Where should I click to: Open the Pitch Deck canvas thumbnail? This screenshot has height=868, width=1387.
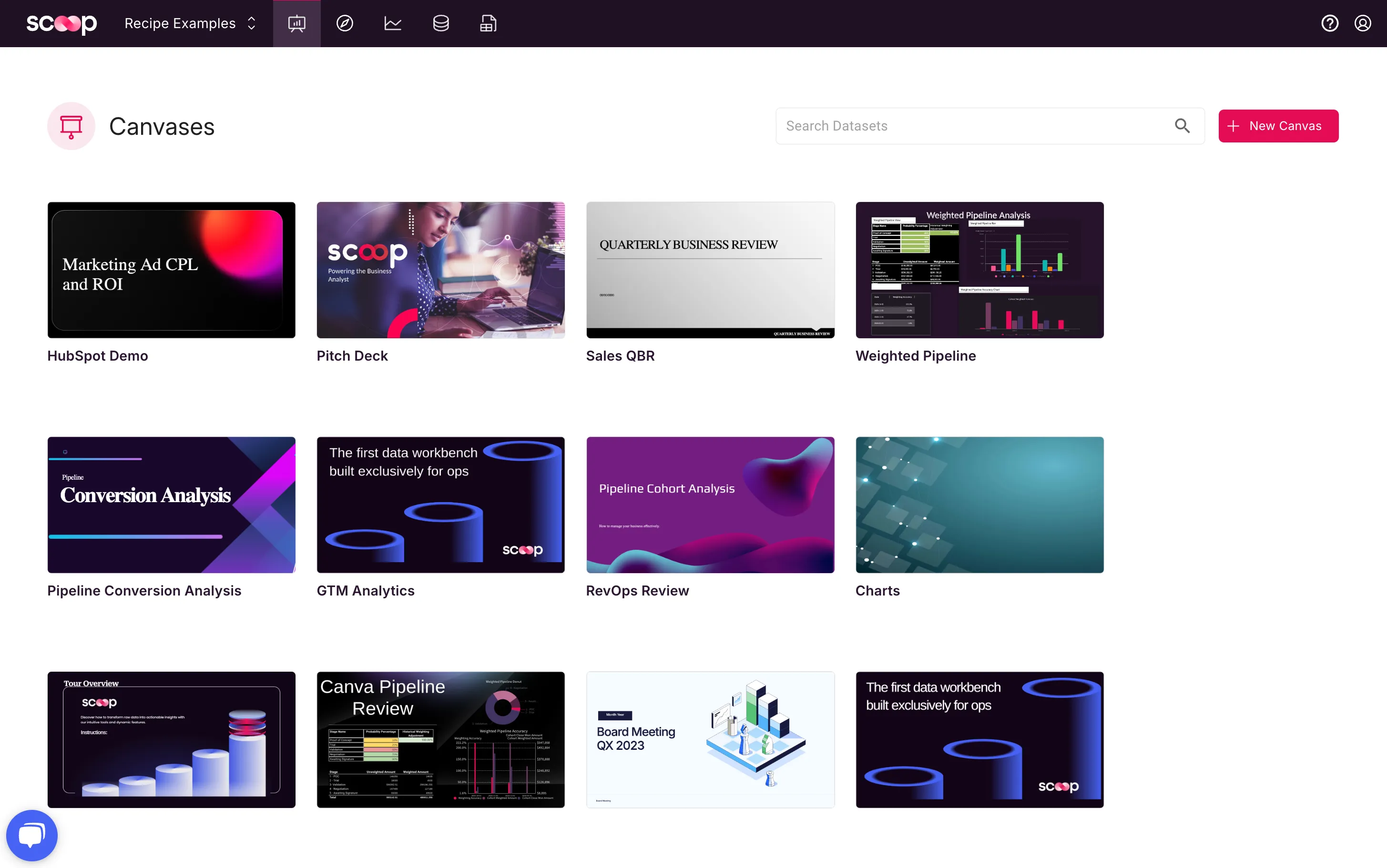440,270
